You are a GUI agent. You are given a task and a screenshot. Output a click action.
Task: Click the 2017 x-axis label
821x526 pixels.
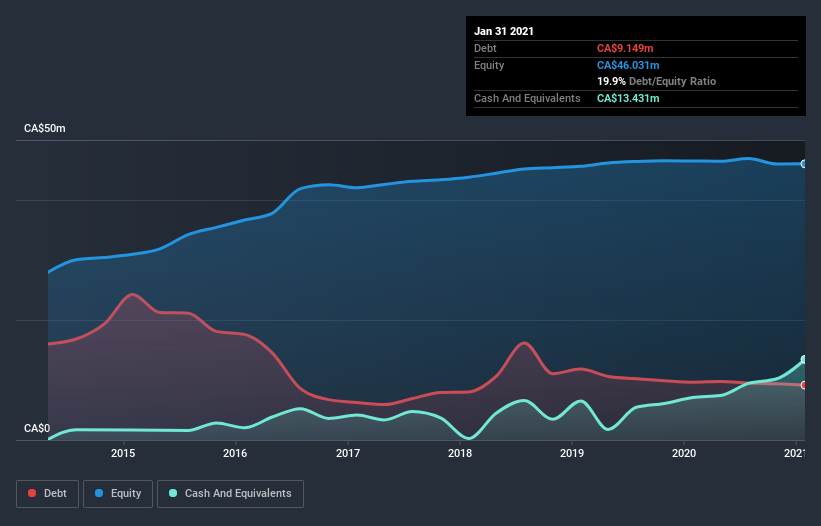348,453
